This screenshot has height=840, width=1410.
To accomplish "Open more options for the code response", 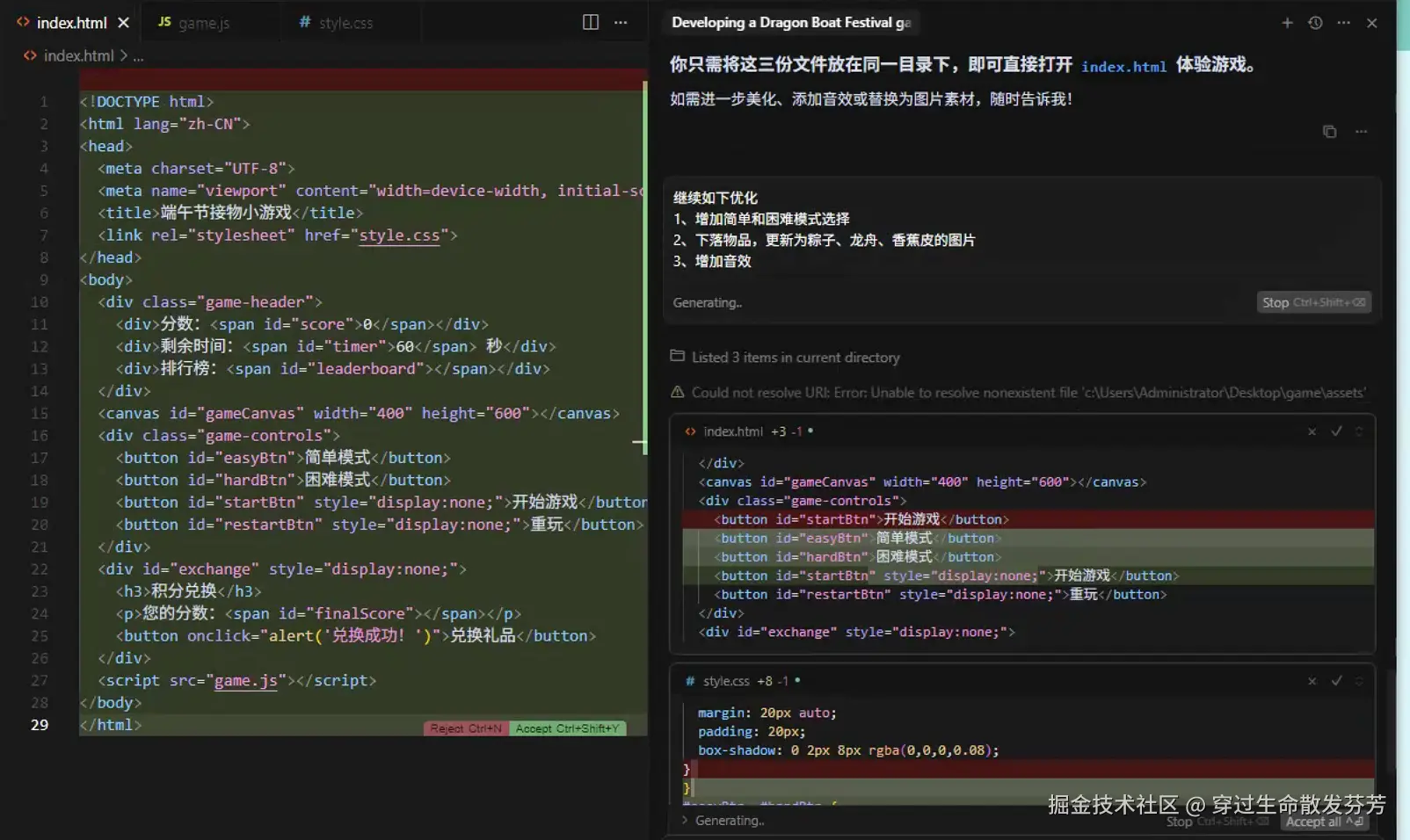I will coord(1362,131).
